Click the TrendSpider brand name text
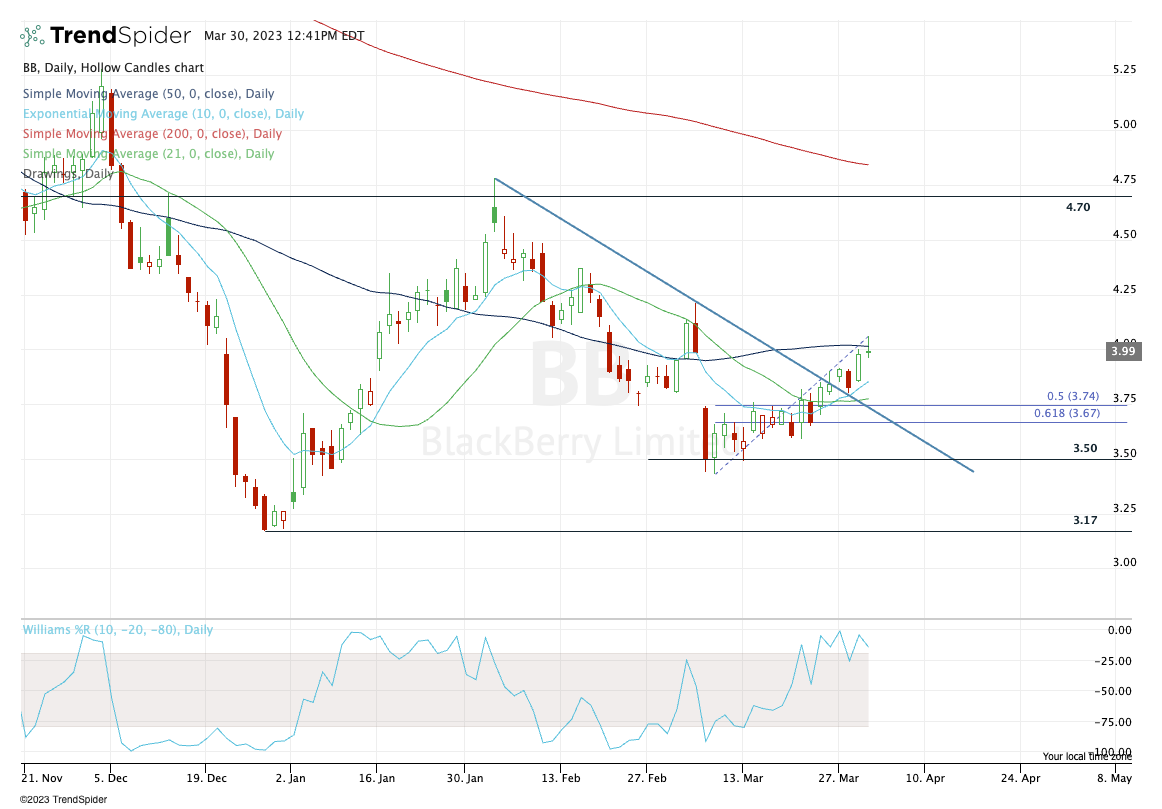 click(120, 35)
